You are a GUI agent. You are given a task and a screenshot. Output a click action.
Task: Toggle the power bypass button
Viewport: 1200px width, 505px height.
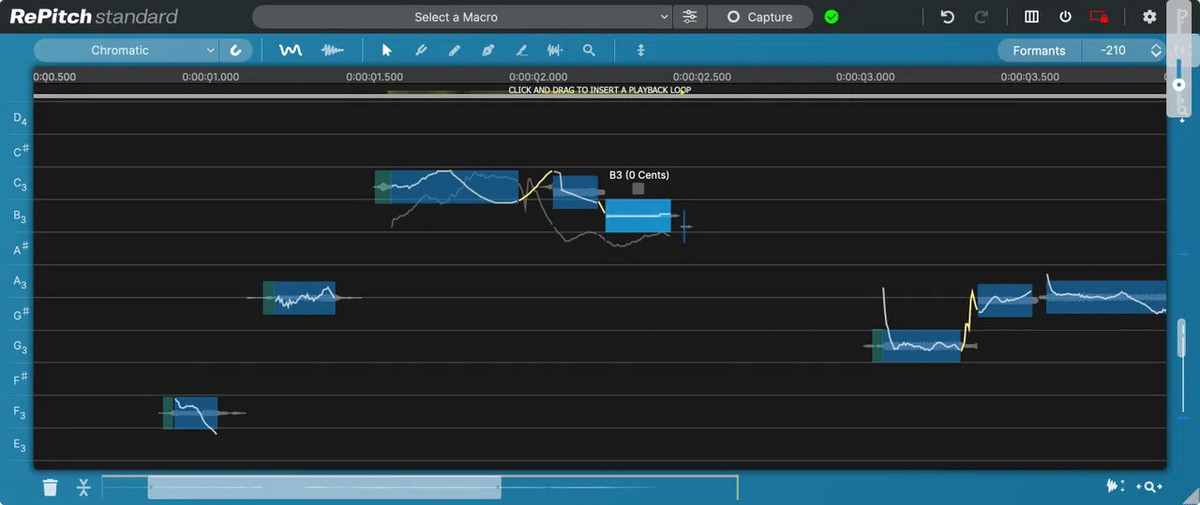click(1066, 17)
